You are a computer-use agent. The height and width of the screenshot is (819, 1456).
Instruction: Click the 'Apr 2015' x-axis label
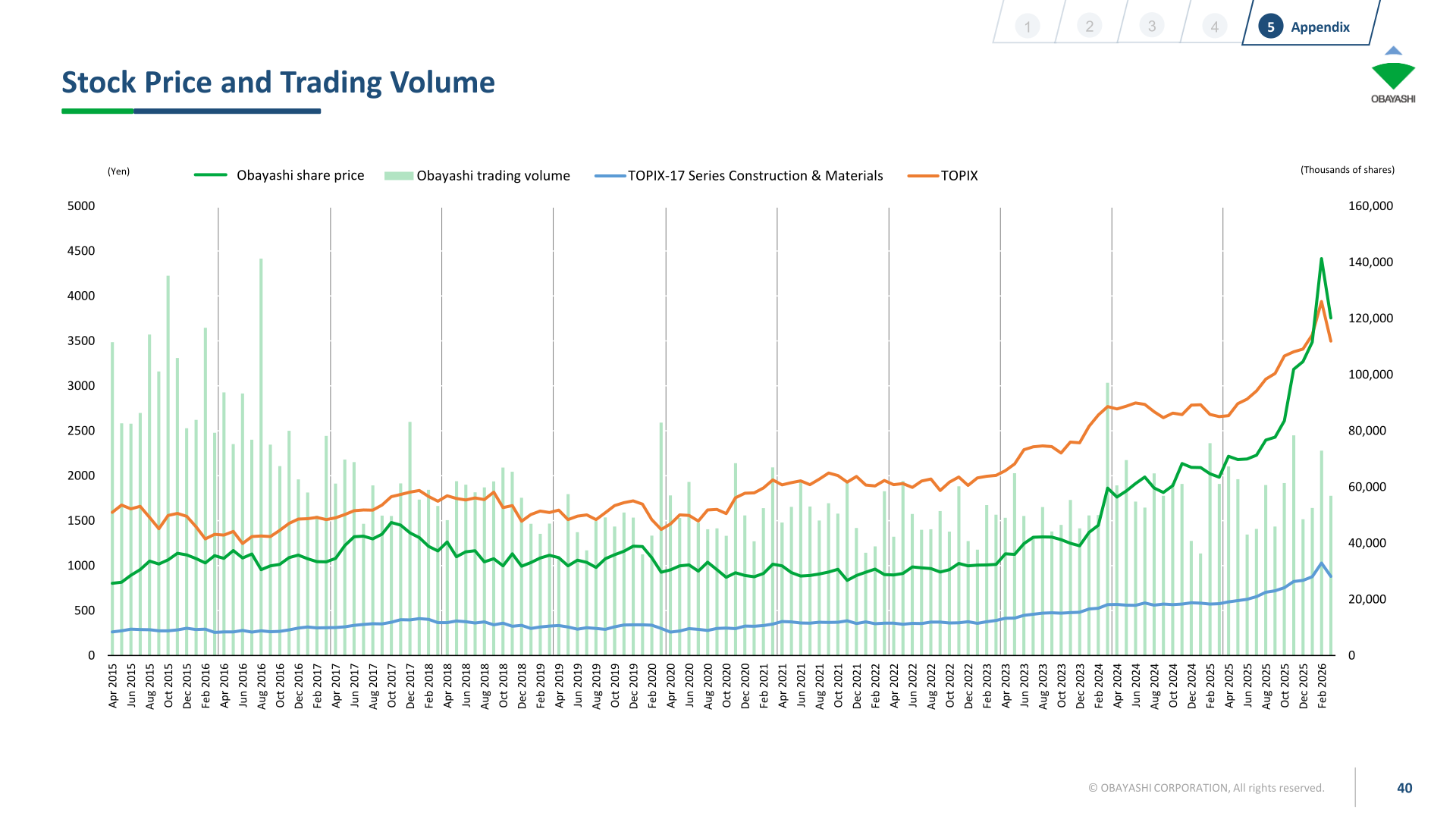pos(113,686)
